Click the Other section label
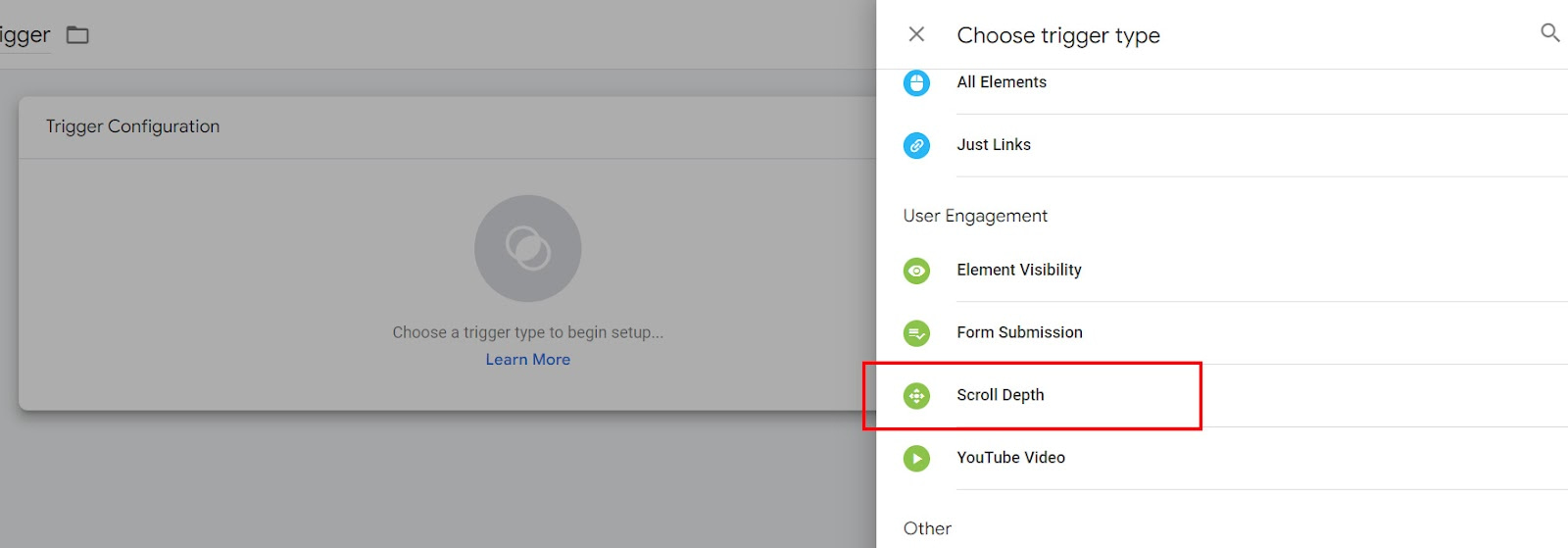 point(927,528)
